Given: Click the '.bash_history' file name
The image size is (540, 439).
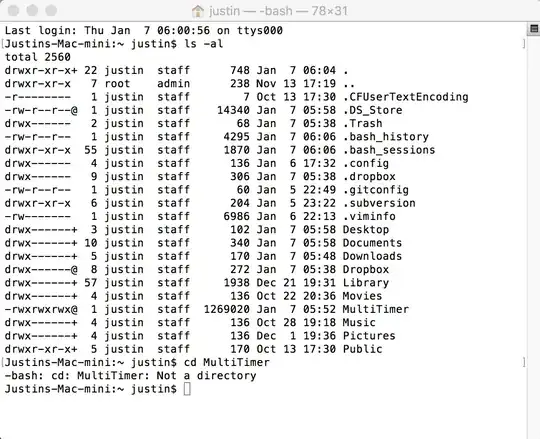Looking at the screenshot, I should coord(386,137).
